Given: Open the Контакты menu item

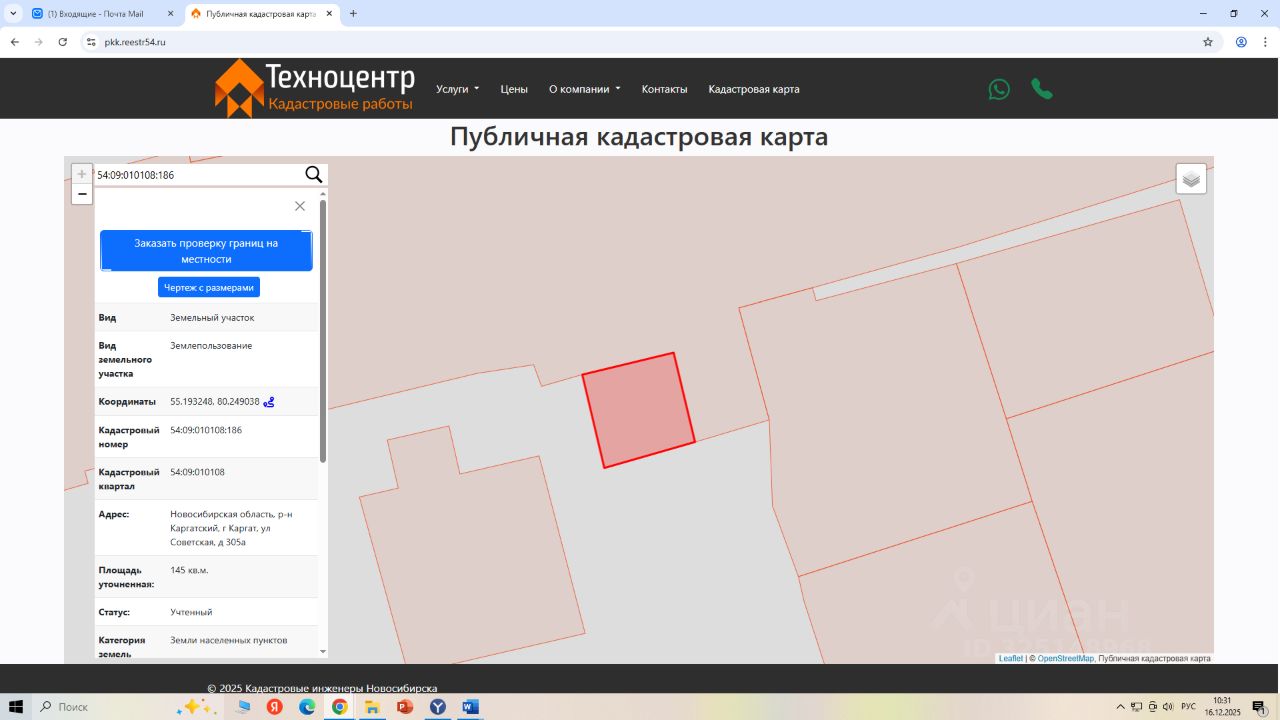Looking at the screenshot, I should pyautogui.click(x=665, y=89).
